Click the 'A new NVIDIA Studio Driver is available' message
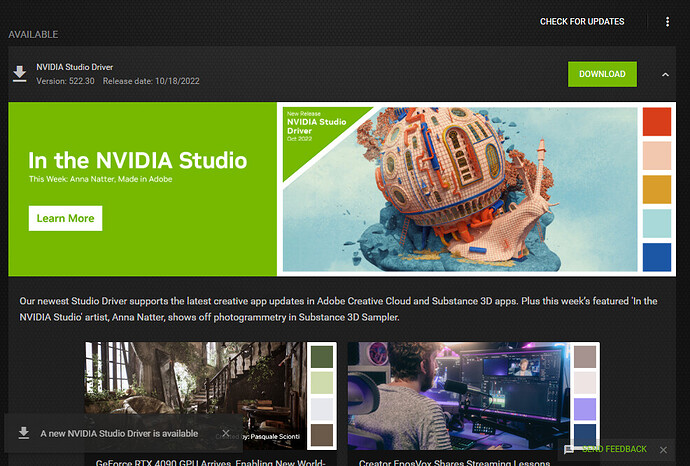 point(119,433)
